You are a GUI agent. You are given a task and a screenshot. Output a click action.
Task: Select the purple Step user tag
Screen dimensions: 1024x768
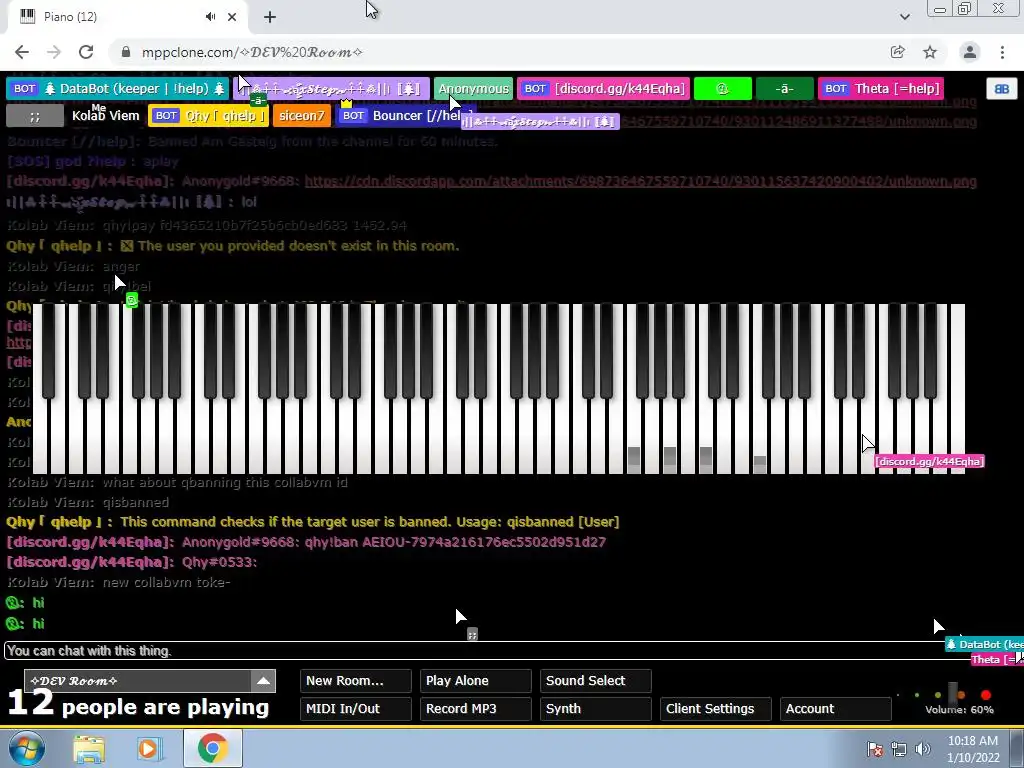(x=331, y=89)
